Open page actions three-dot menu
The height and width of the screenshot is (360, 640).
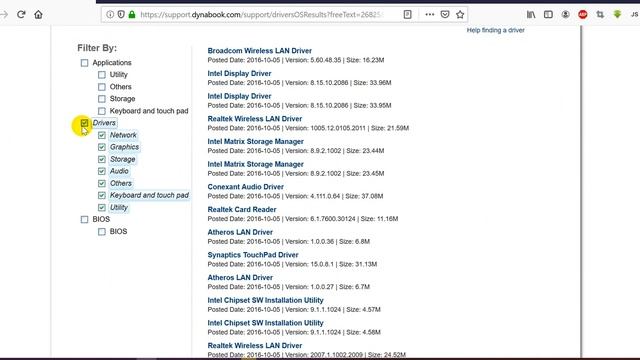coord(429,14)
